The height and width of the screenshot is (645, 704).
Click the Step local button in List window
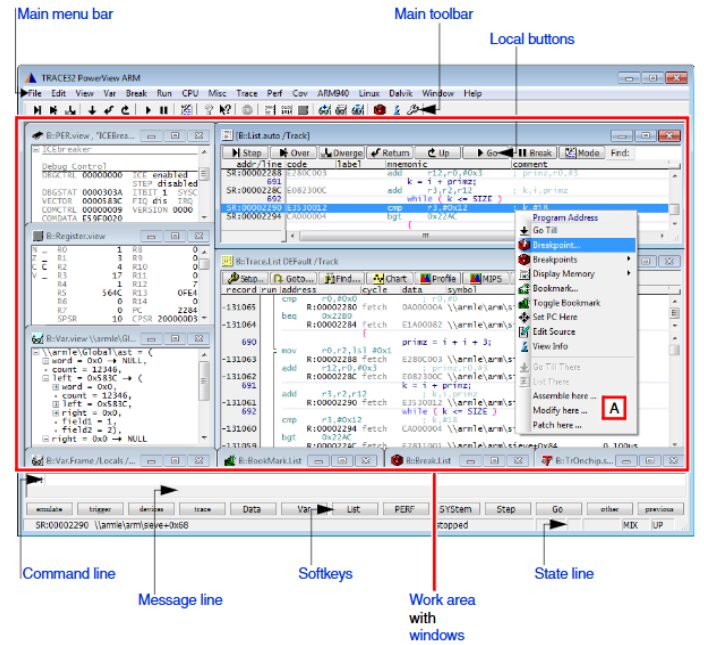point(246,153)
